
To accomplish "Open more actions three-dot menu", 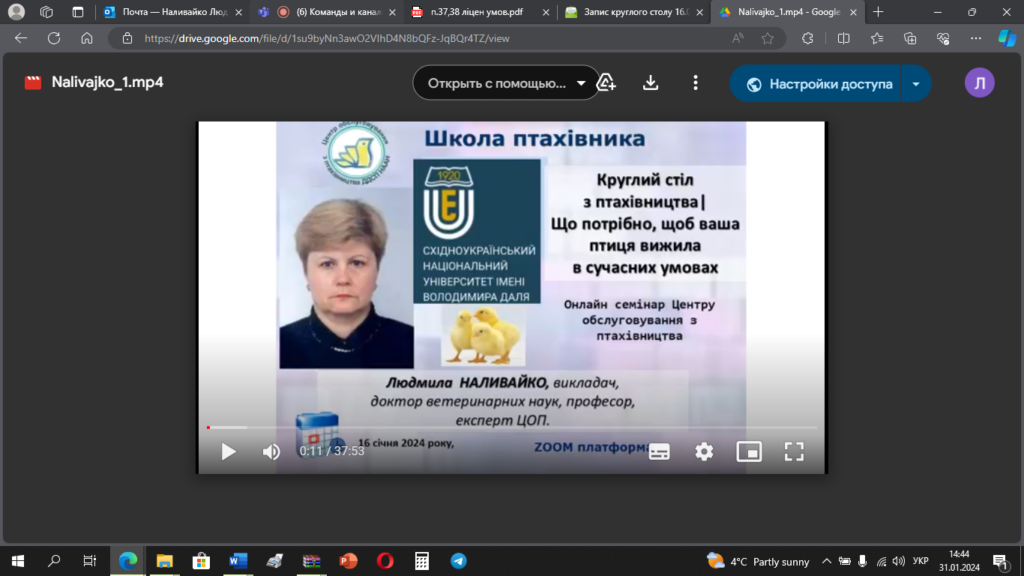I will point(696,83).
